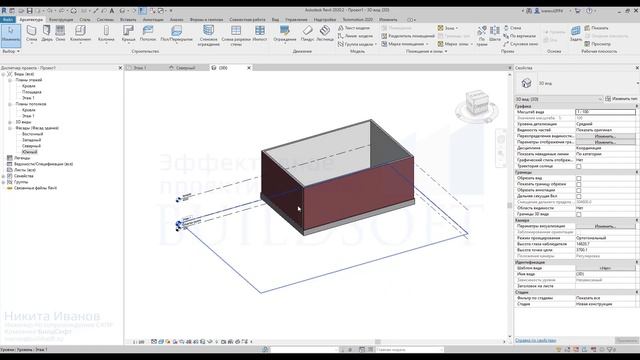The image size is (640, 360).
Task: Expand the Семейства tree node
Action: click(x=3, y=176)
